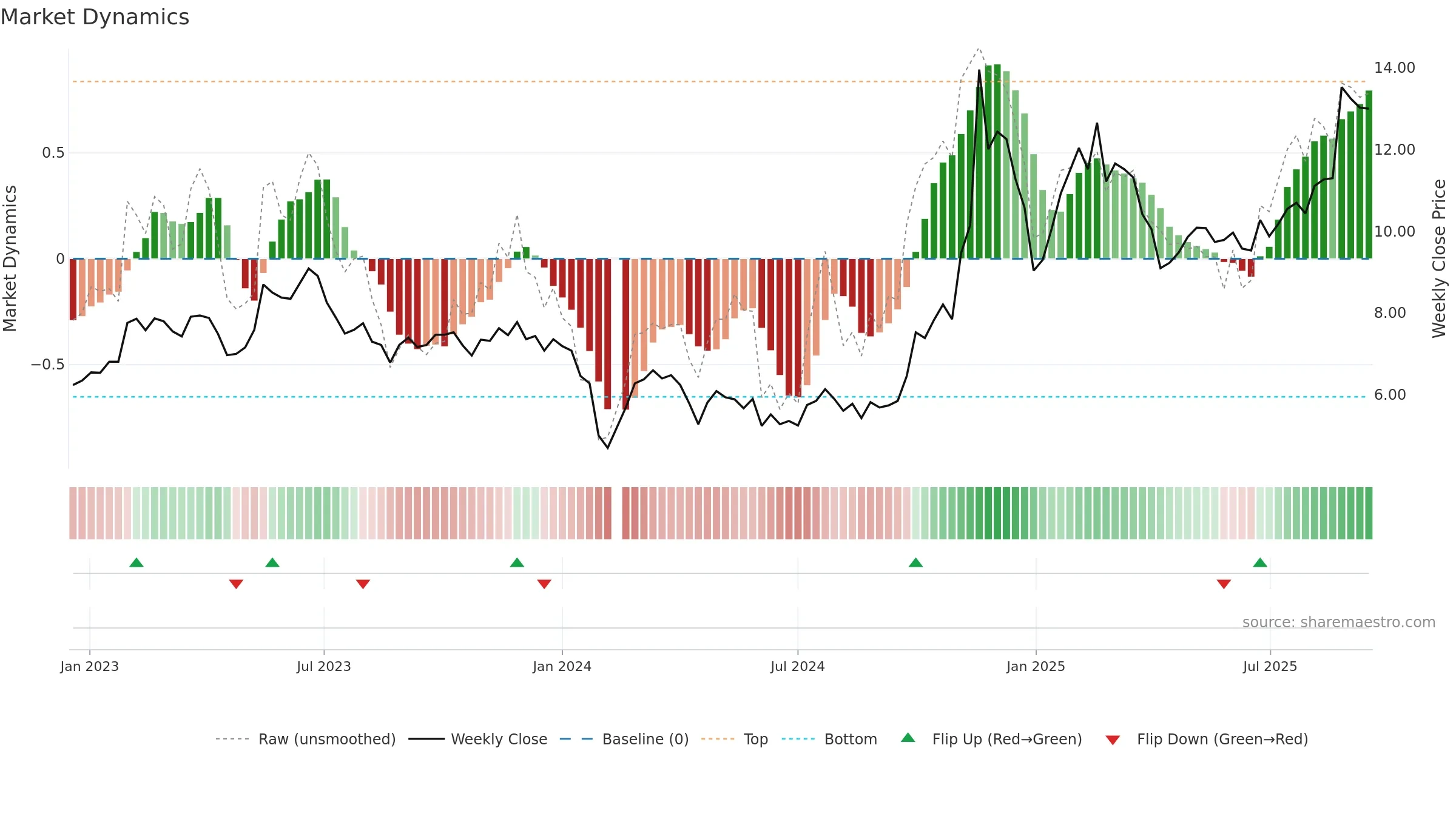Toggle the Flip Up (Red→Green) legend entry

click(991, 739)
